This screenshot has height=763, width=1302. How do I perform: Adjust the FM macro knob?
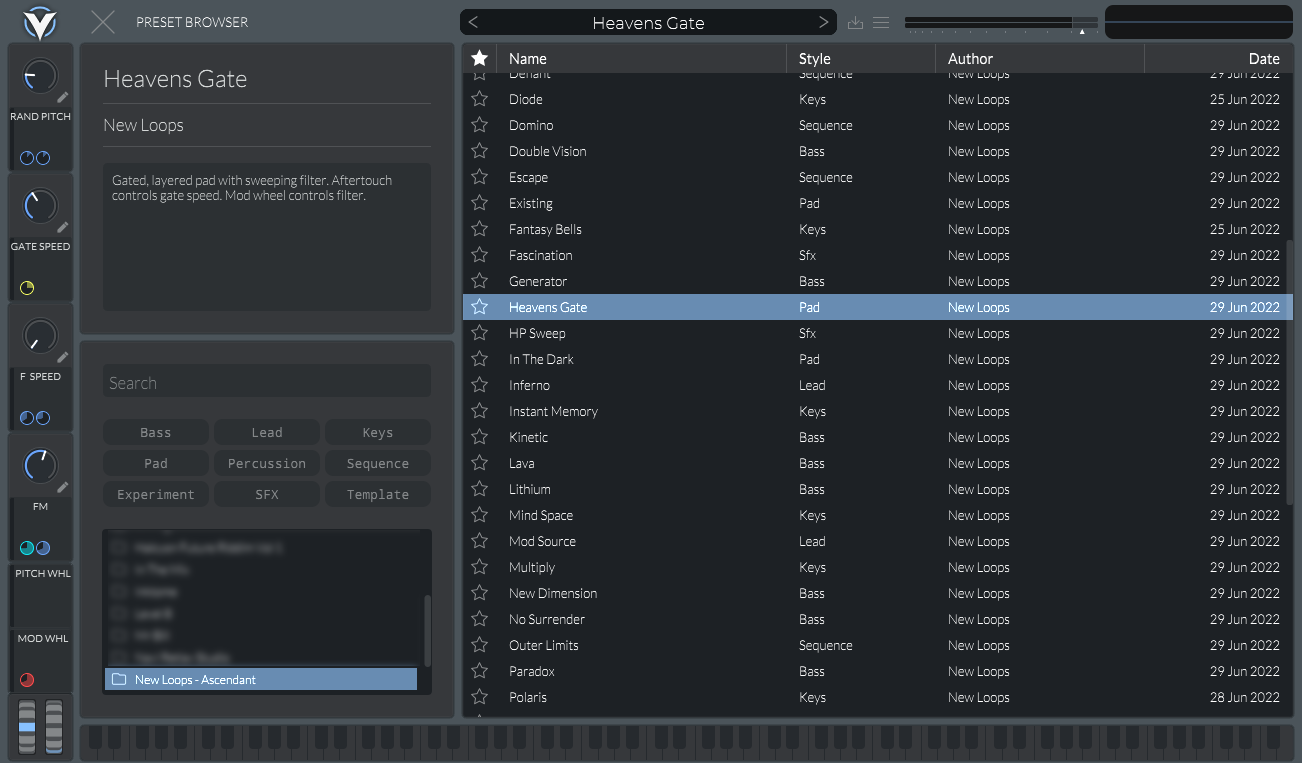pos(40,466)
